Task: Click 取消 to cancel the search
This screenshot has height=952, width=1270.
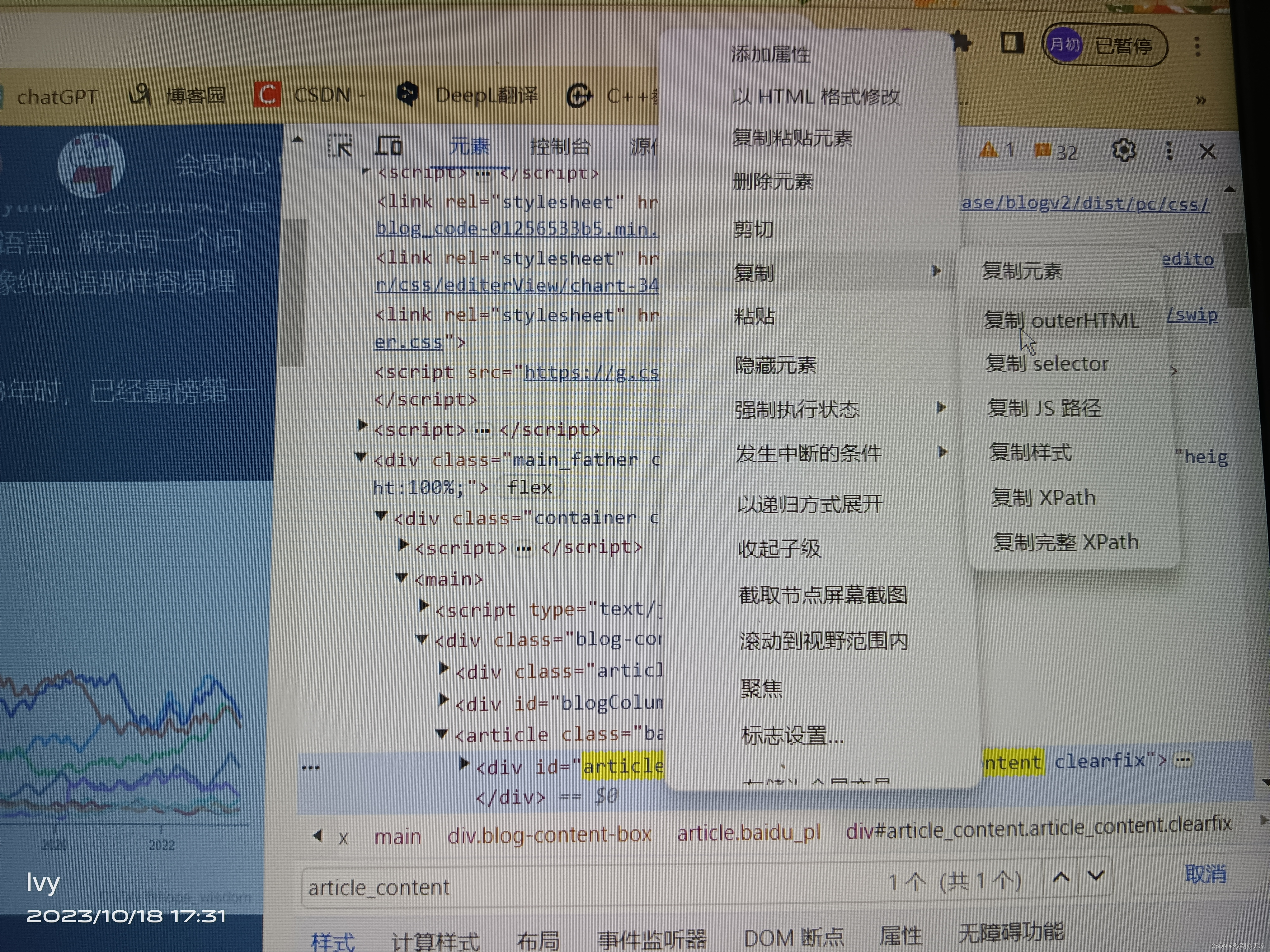Action: pos(1205,874)
